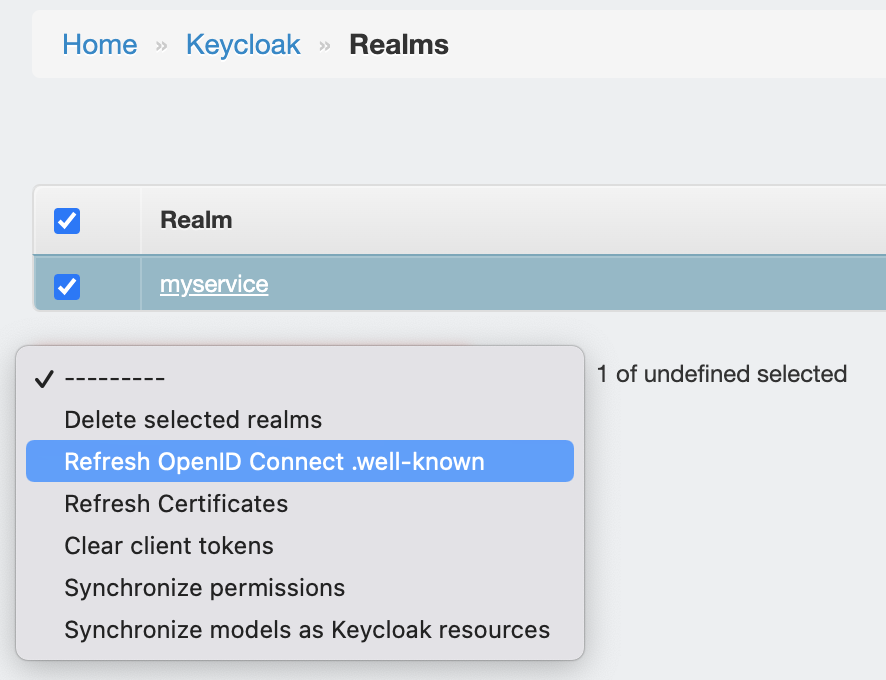
Task: Open the myservice realm link
Action: [214, 284]
